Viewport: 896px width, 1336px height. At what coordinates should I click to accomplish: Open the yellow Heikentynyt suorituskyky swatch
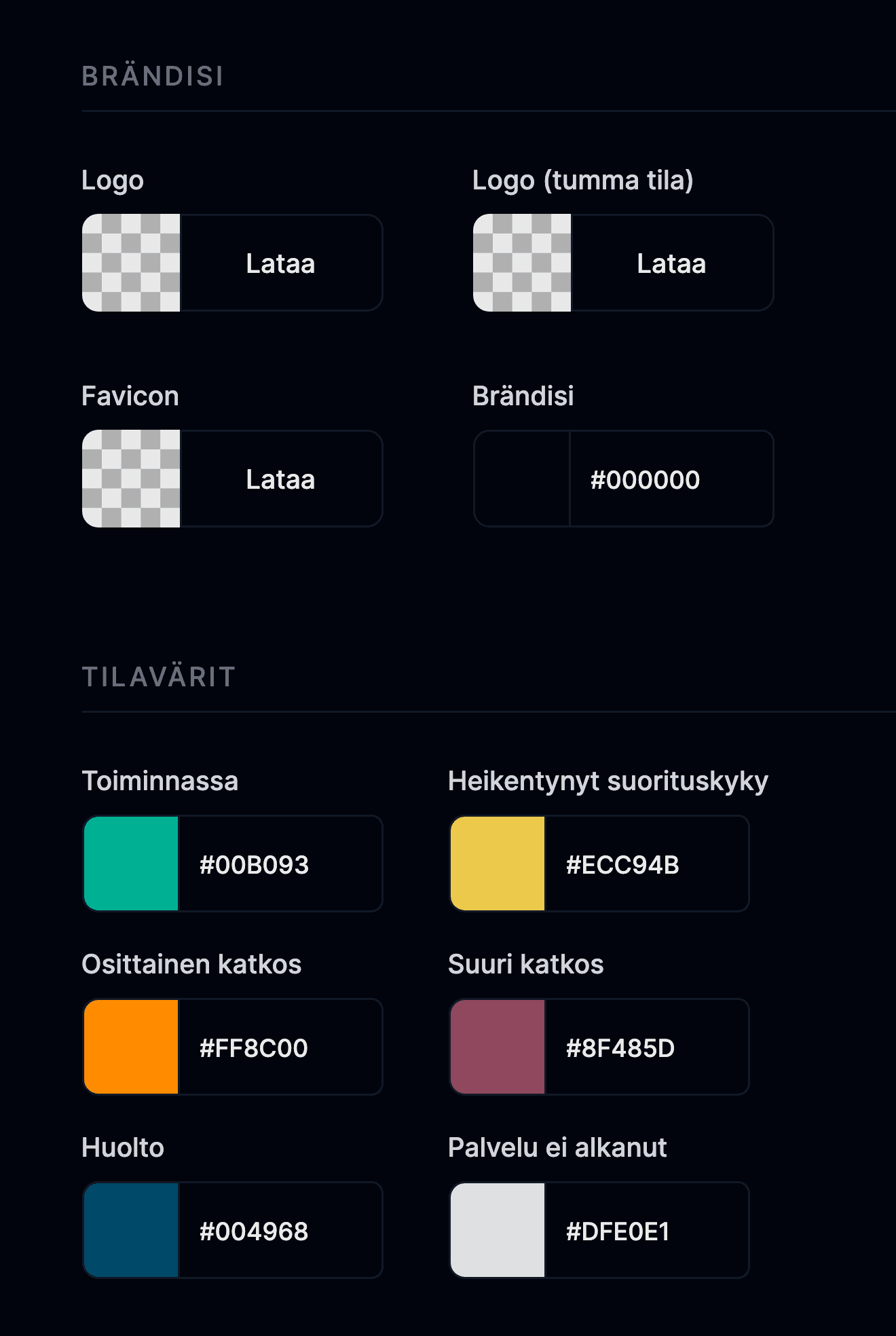pyautogui.click(x=498, y=864)
